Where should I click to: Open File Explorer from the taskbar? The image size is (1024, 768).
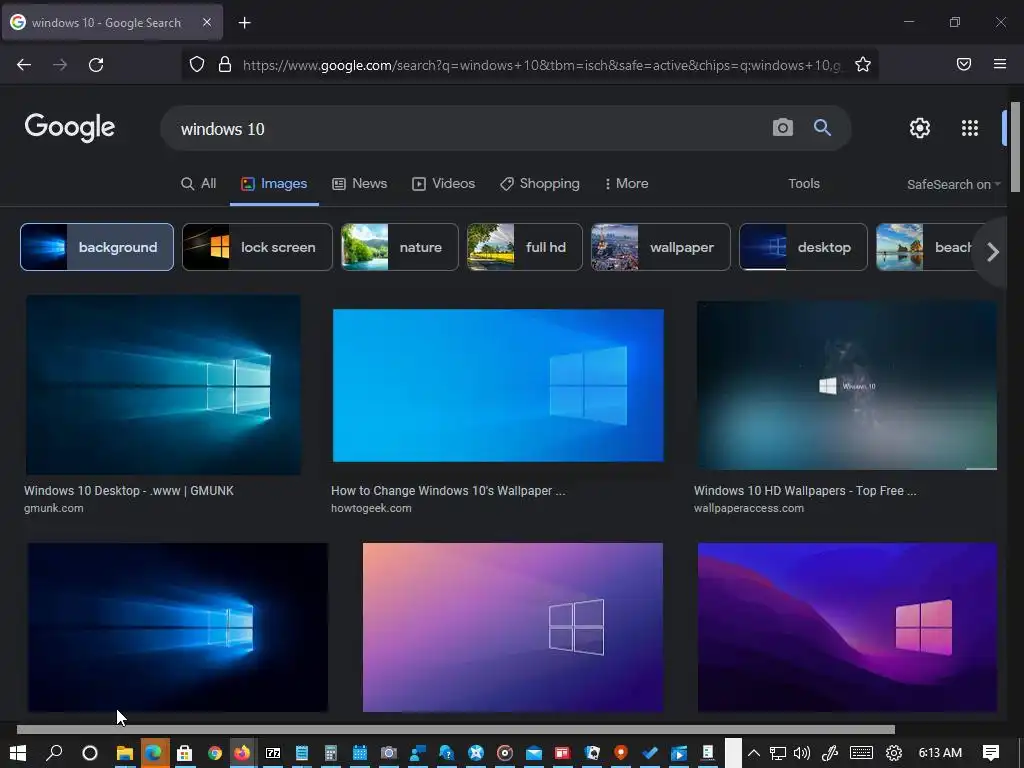(x=125, y=753)
